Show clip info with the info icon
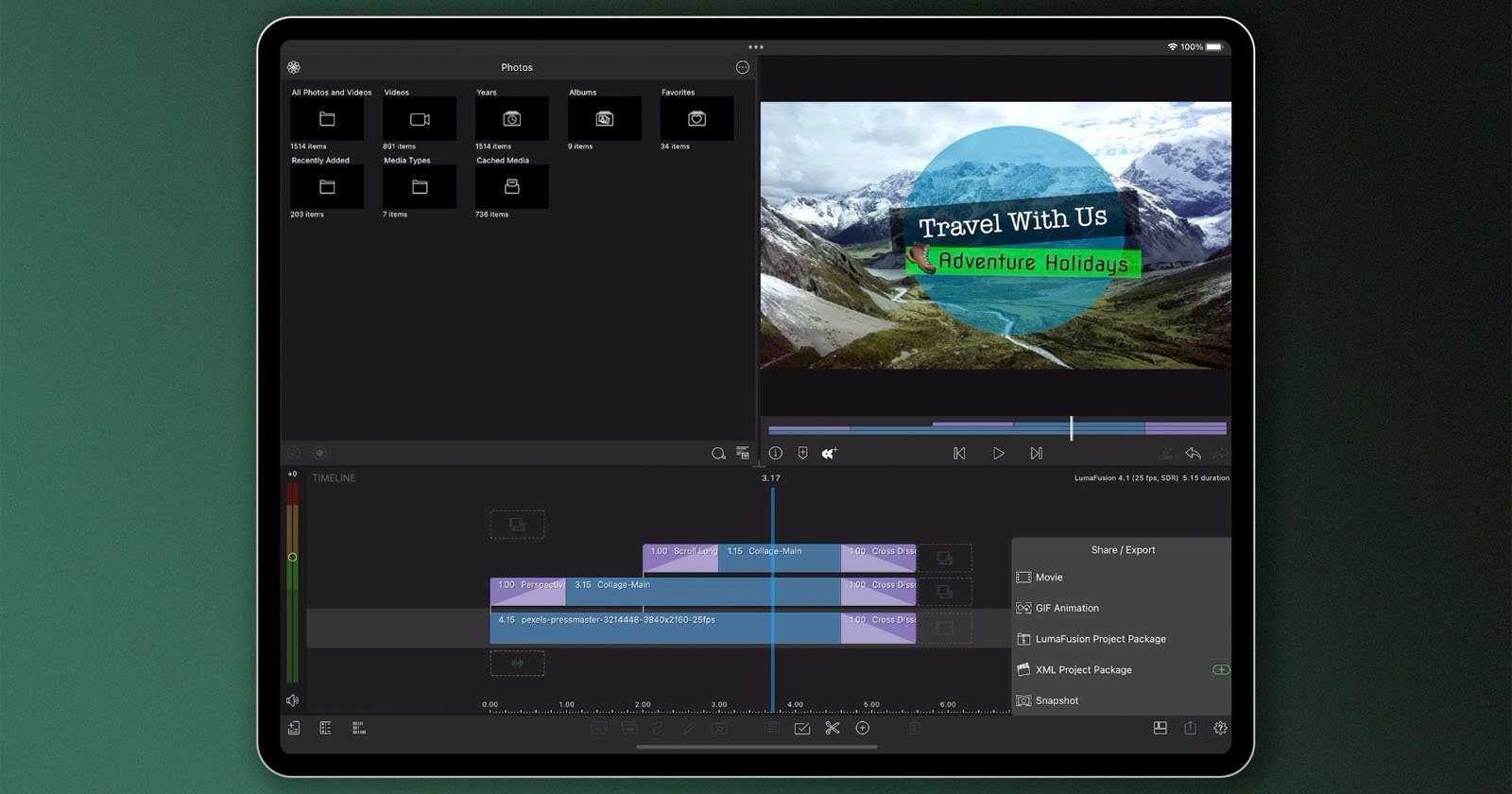The width and height of the screenshot is (1512, 794). pyautogui.click(x=776, y=454)
